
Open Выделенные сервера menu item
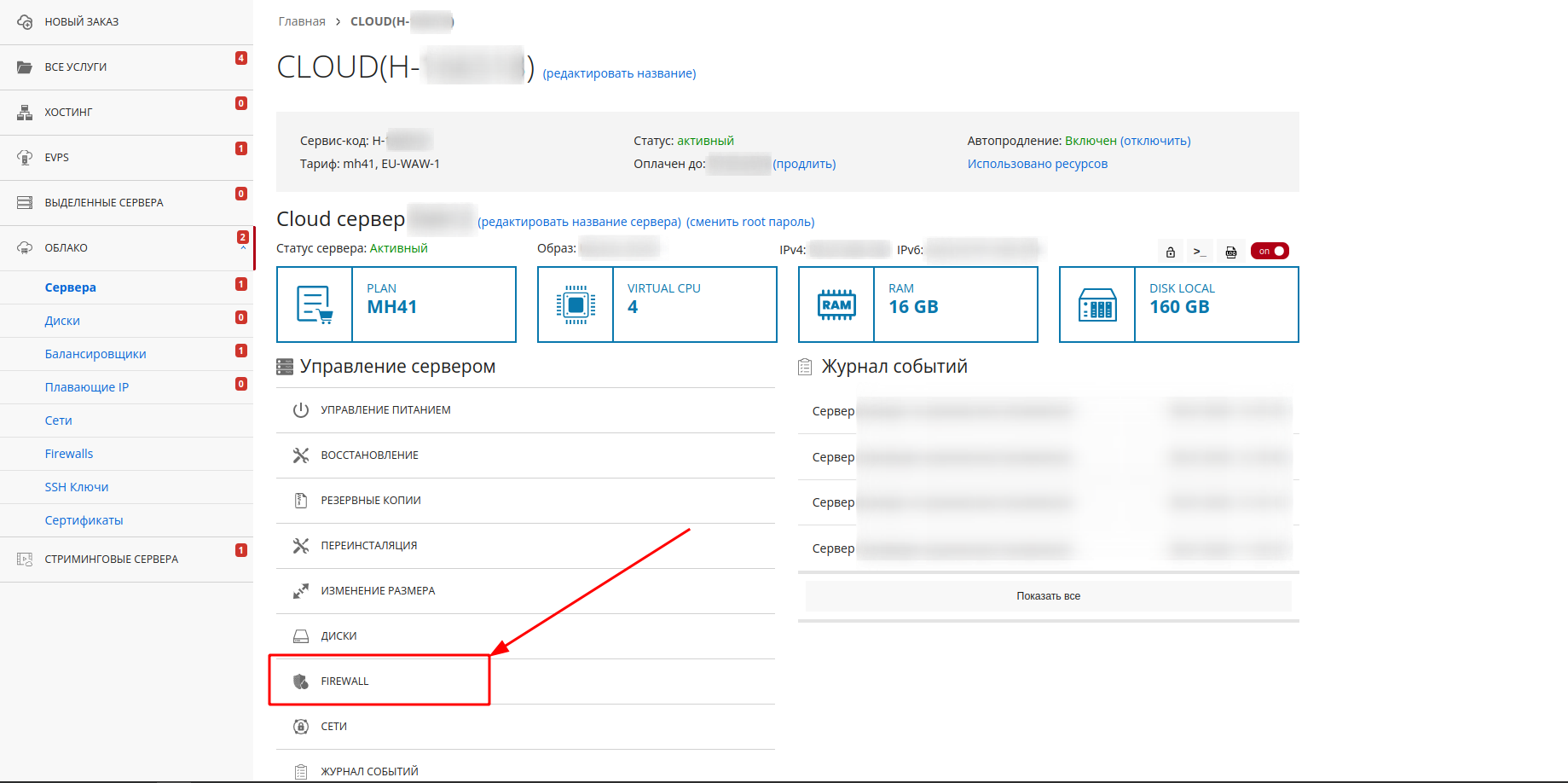point(127,203)
